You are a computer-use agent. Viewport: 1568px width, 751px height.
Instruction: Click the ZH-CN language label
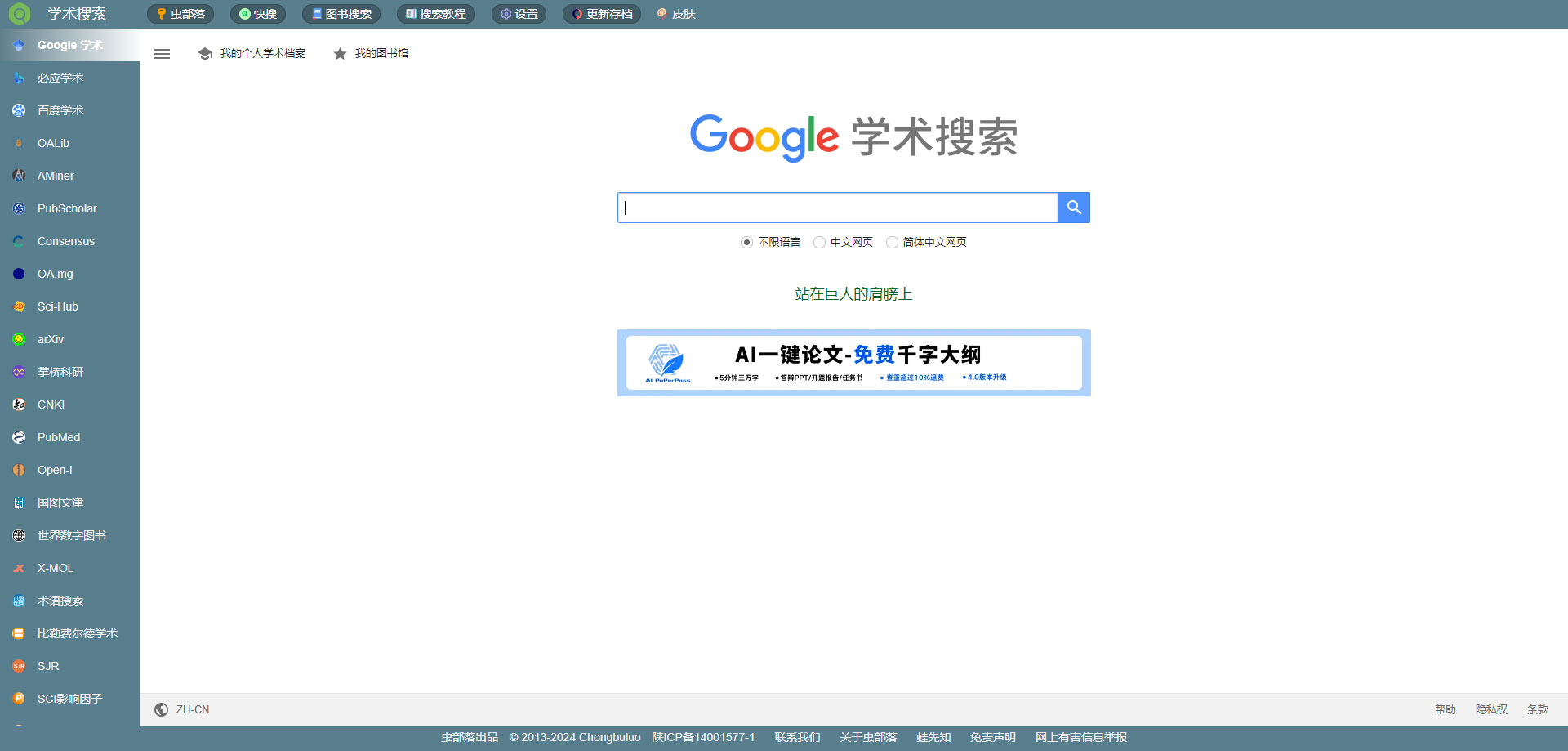click(x=193, y=709)
